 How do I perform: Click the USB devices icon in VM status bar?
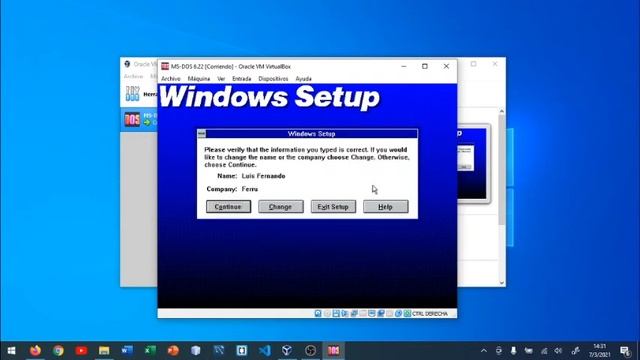coord(363,313)
